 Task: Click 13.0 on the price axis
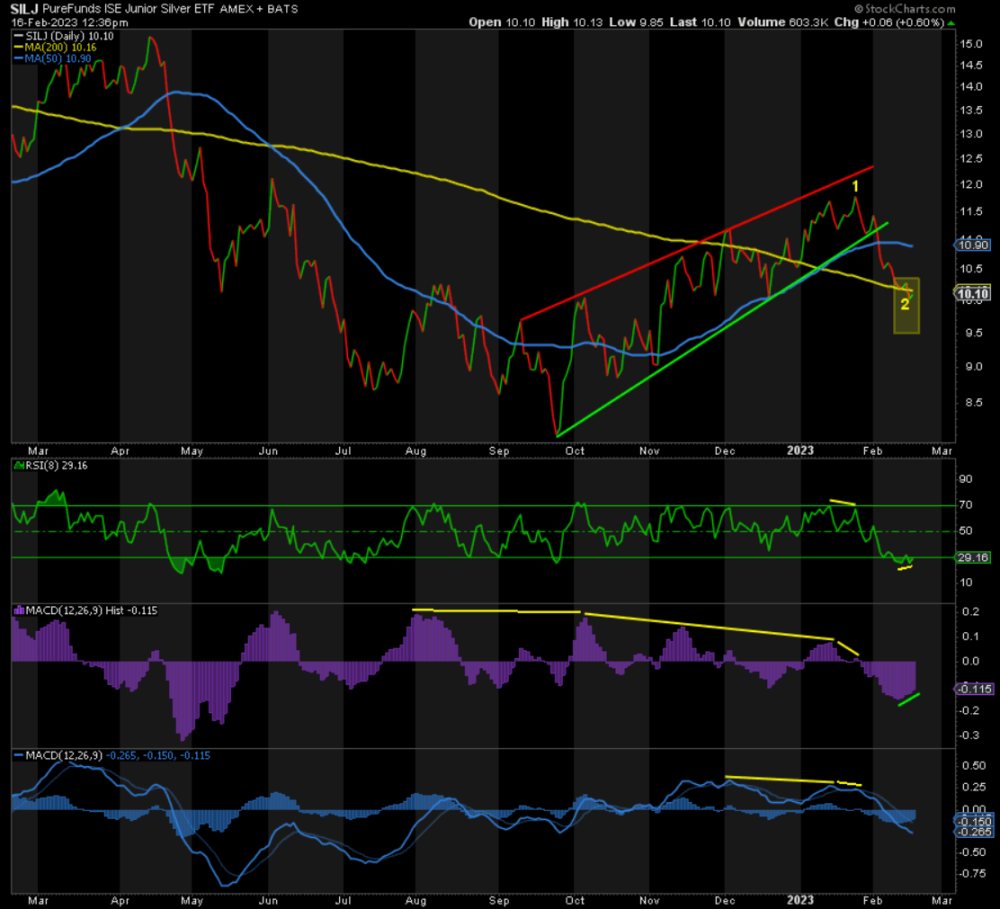[x=971, y=134]
